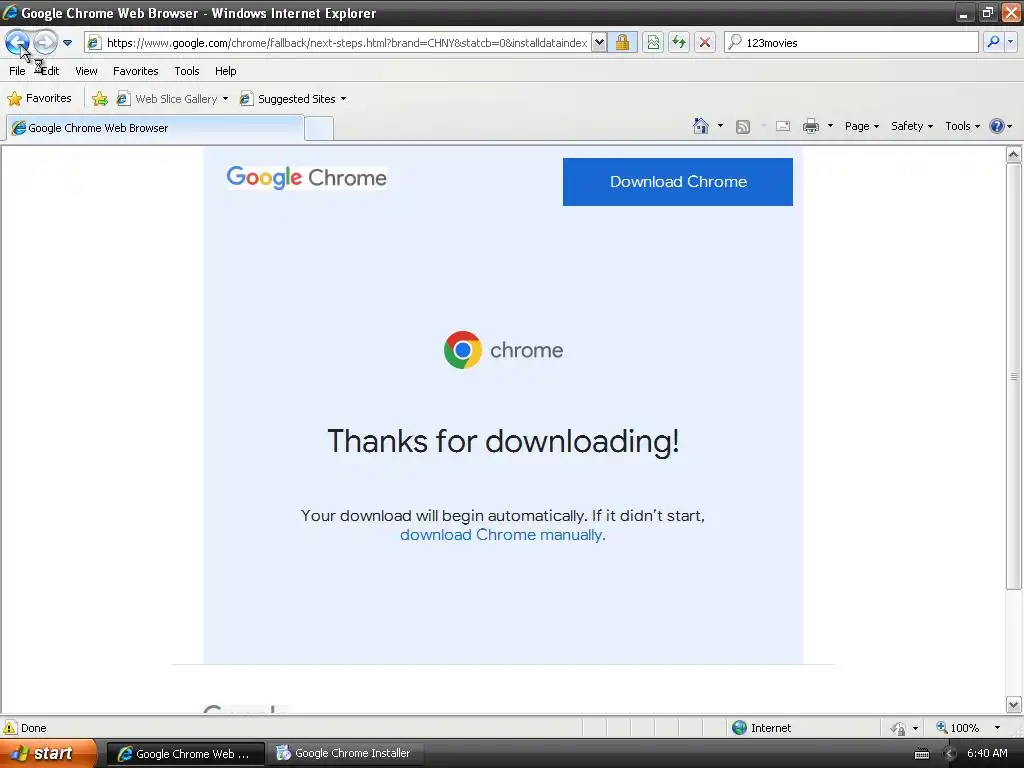This screenshot has height=768, width=1024.
Task: Select the Google Chrome Web Browser tab
Action: point(155,128)
